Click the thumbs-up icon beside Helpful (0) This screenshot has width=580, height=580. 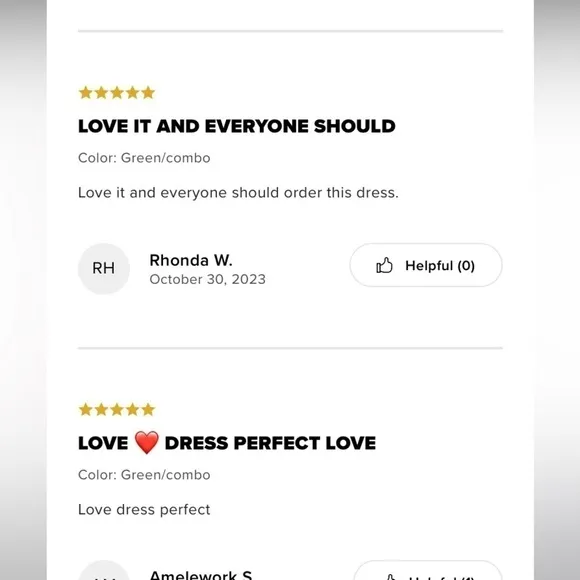(x=384, y=265)
